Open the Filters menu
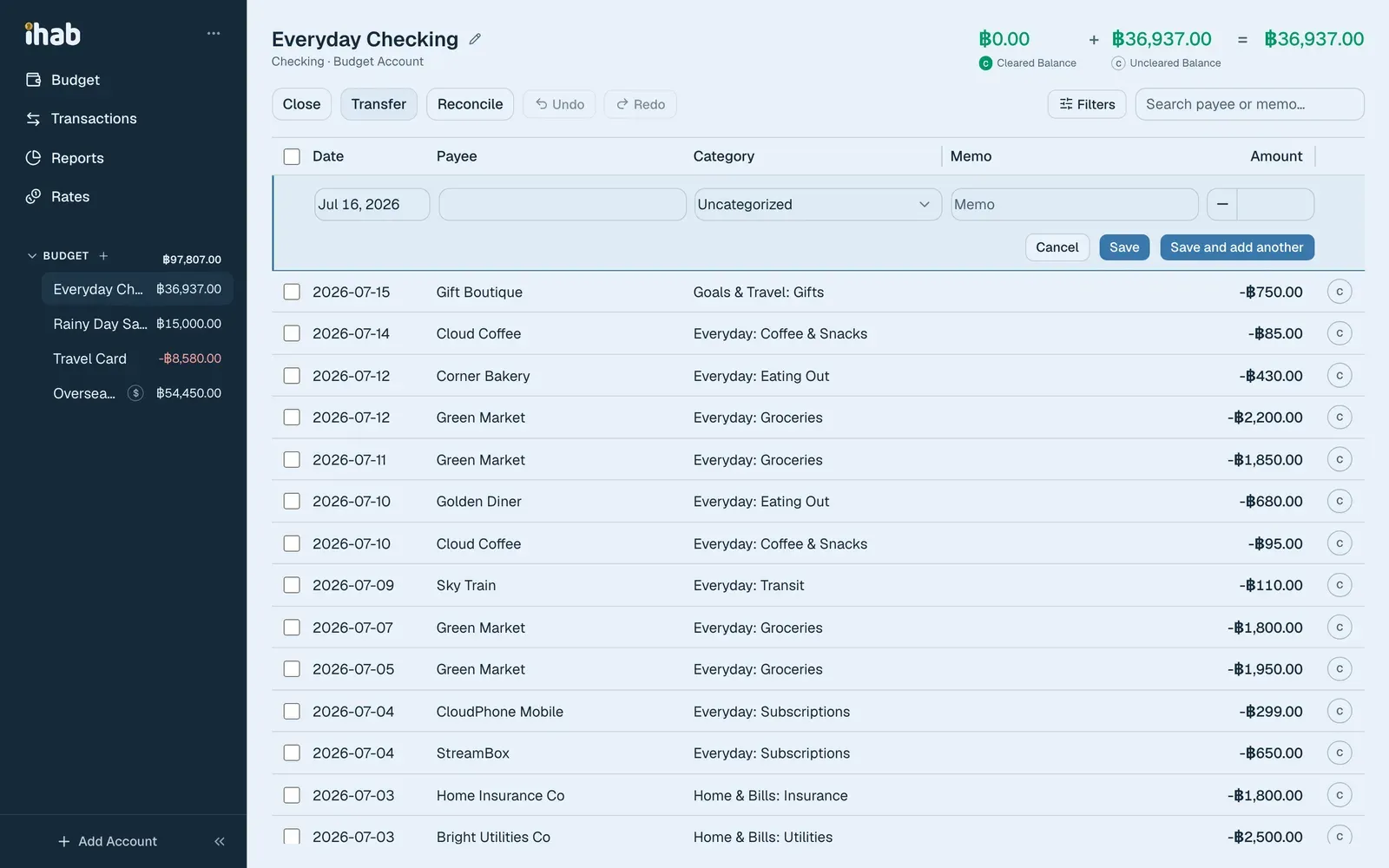 (1087, 104)
